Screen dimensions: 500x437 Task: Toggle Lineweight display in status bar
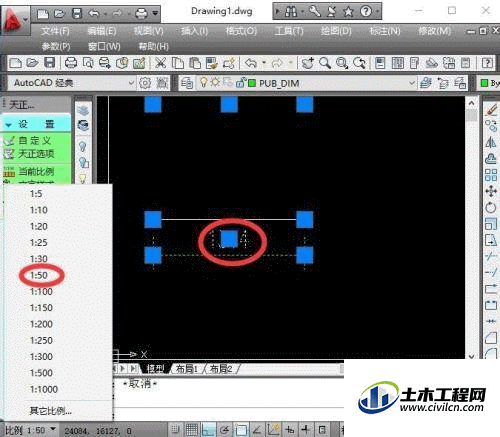pos(306,429)
